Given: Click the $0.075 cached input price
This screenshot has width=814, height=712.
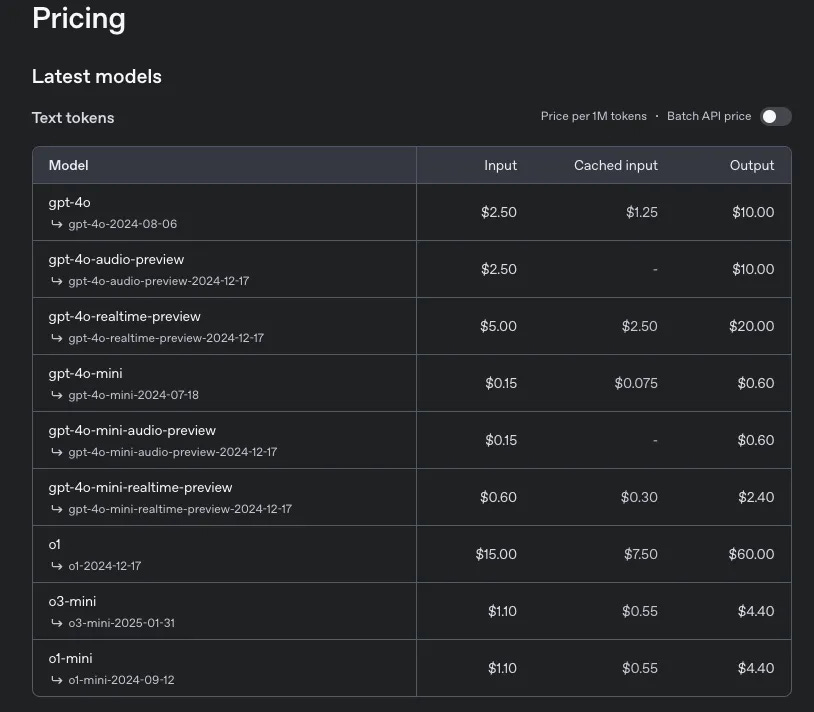Looking at the screenshot, I should pos(636,384).
